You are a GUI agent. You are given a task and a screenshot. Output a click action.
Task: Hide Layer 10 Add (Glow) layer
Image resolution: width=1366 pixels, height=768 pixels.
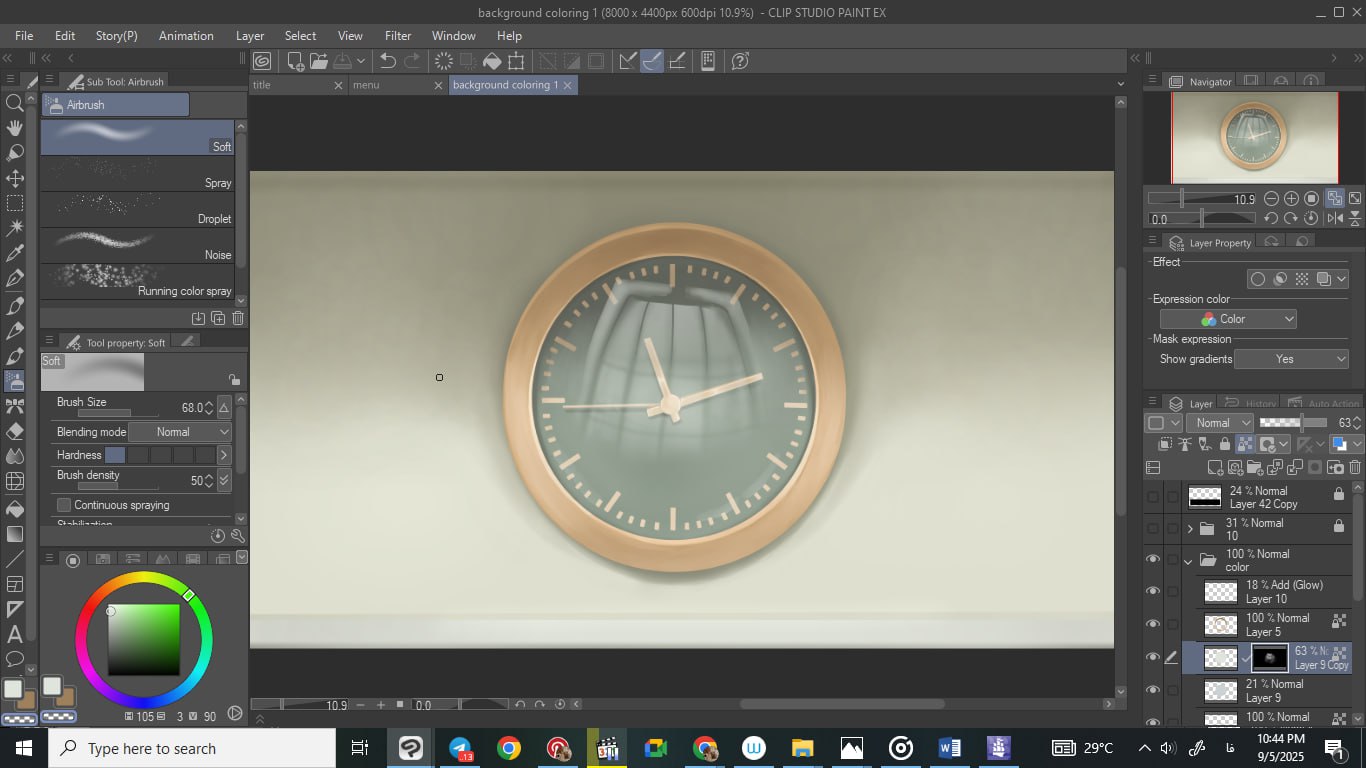tap(1152, 592)
